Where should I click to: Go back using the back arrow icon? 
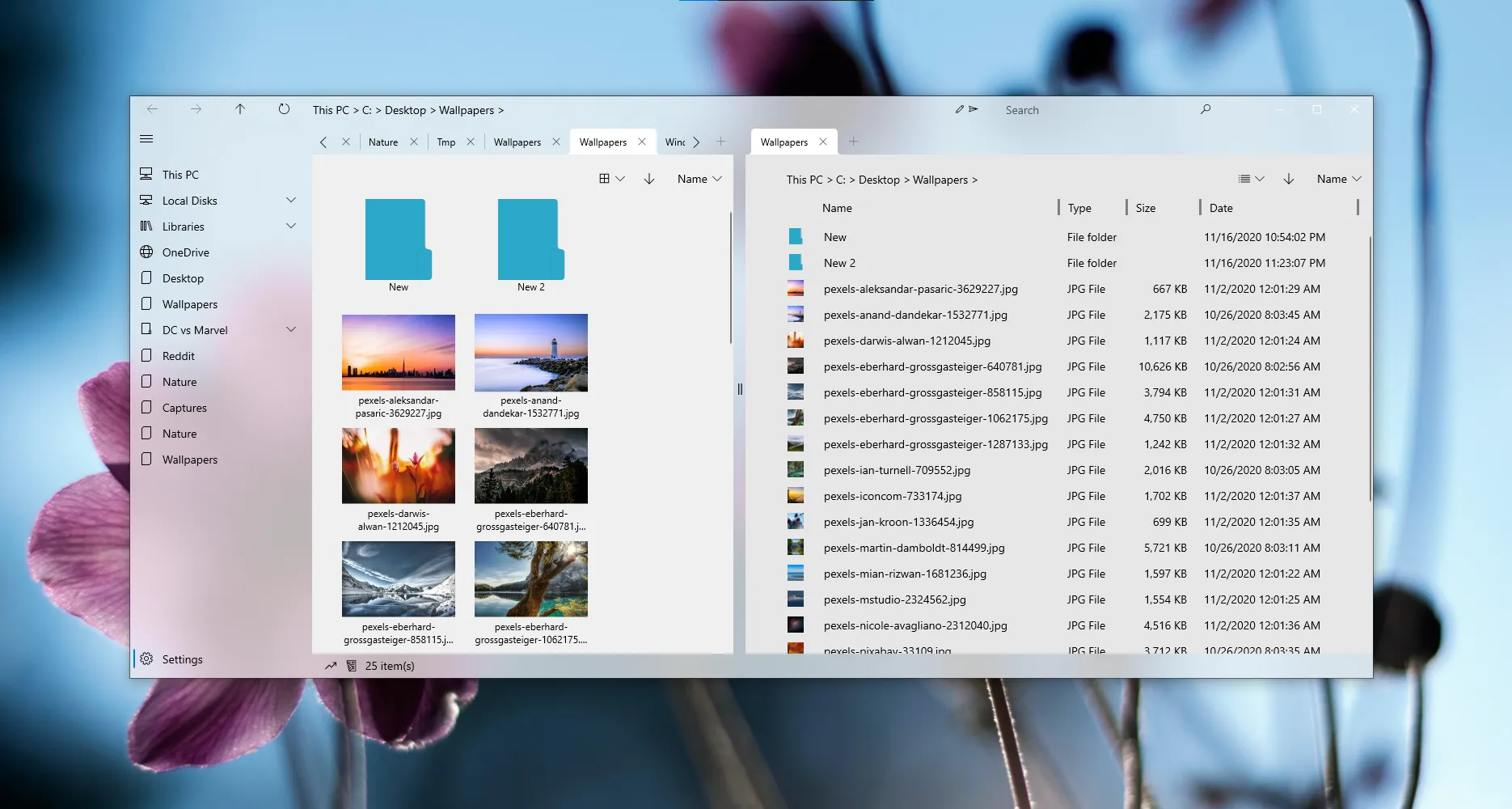click(x=154, y=109)
